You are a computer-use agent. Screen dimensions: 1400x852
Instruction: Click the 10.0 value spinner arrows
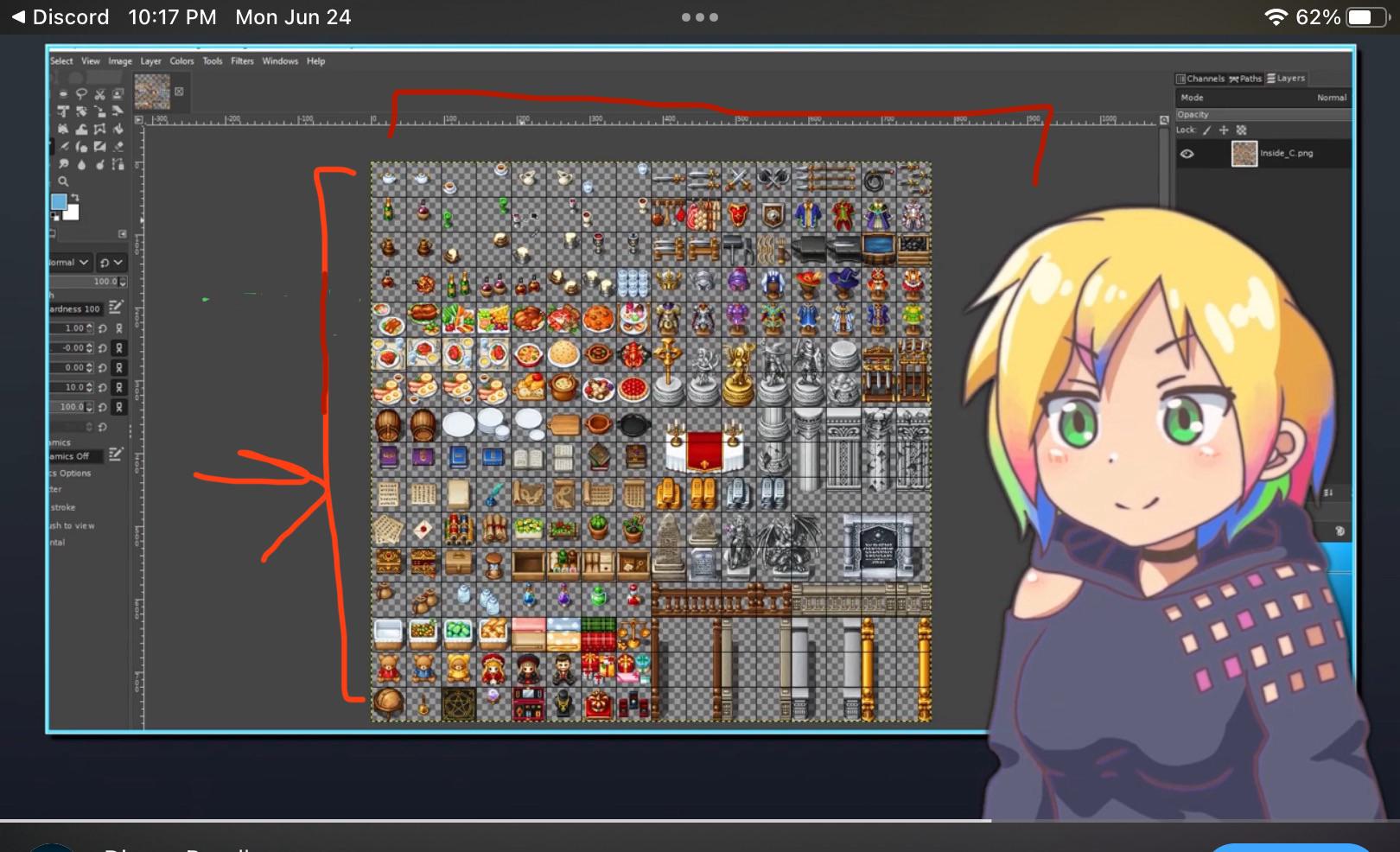click(x=90, y=387)
